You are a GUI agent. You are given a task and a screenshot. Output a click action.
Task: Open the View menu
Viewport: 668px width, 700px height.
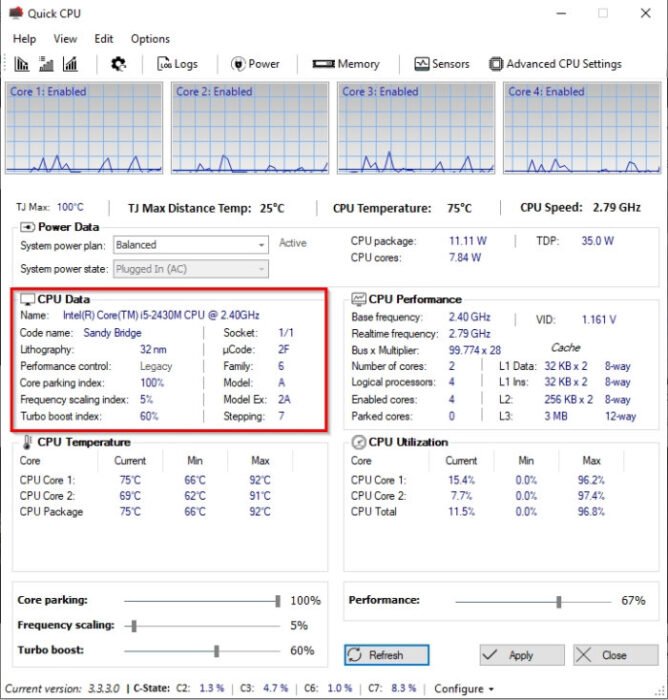[x=65, y=39]
